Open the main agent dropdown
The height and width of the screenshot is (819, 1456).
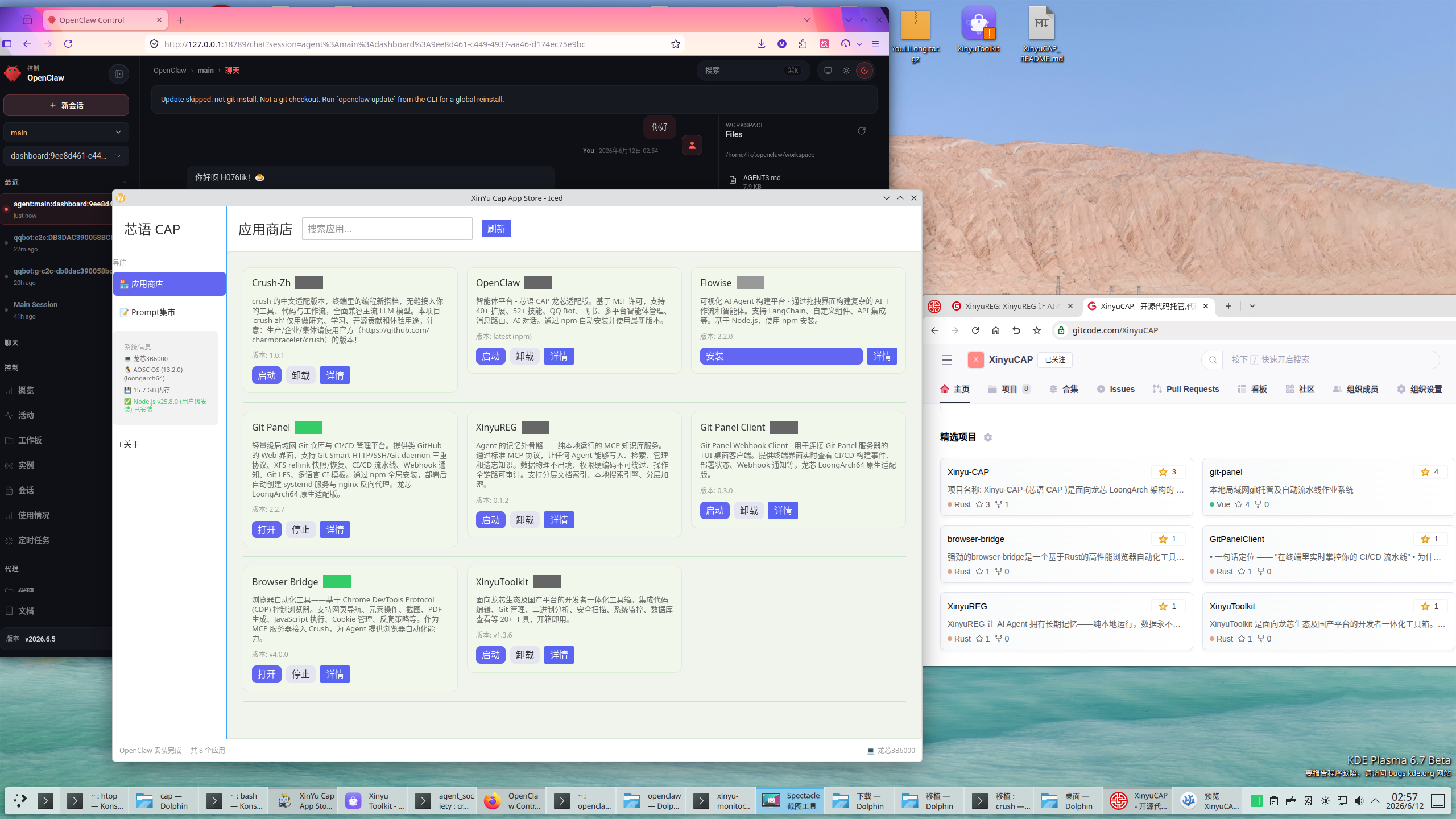[x=66, y=132]
